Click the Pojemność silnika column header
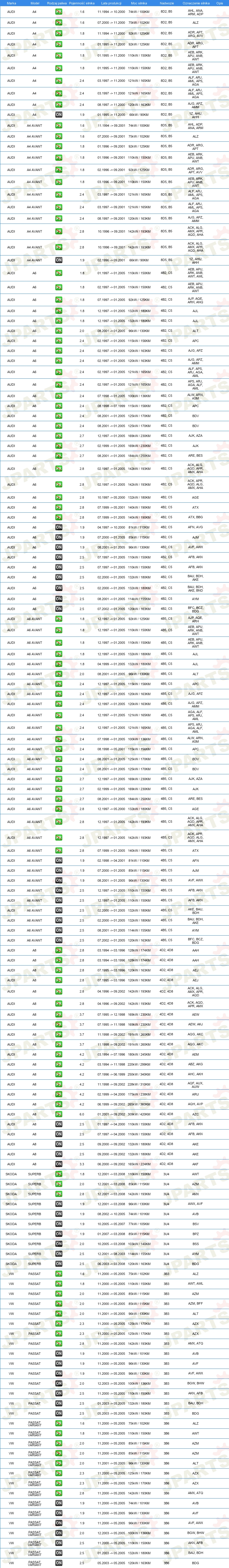The width and height of the screenshot is (229, 1568). 81,3
